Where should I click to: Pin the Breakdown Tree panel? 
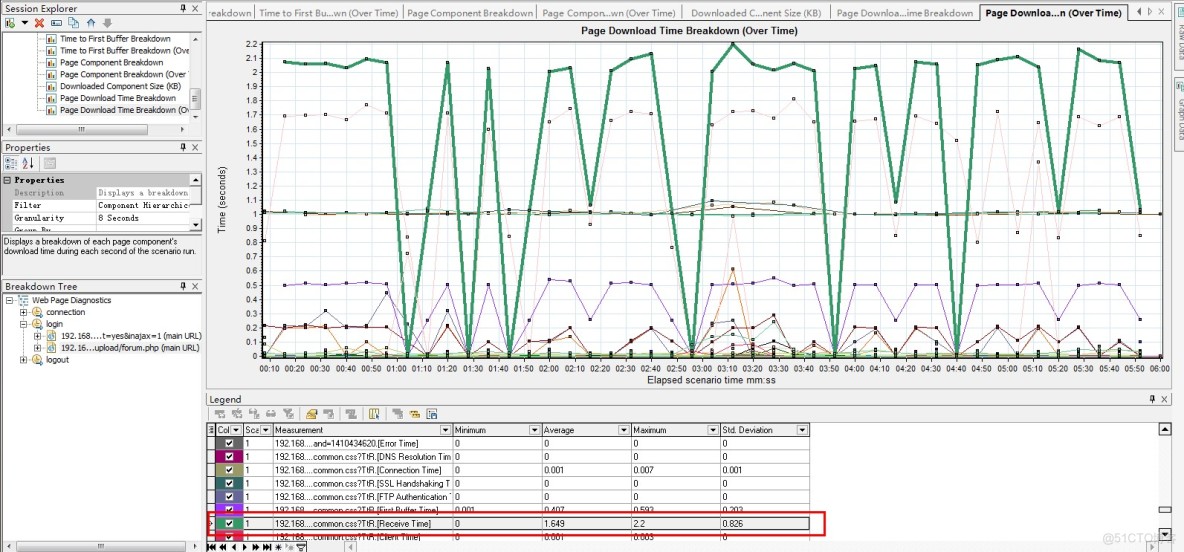(182, 286)
